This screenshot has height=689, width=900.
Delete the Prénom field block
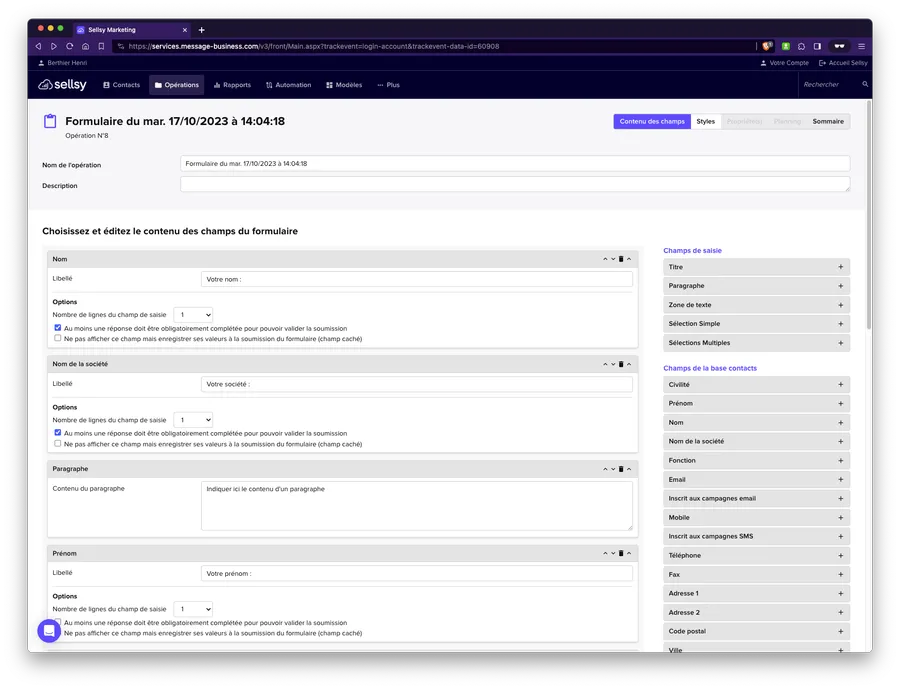[621, 553]
